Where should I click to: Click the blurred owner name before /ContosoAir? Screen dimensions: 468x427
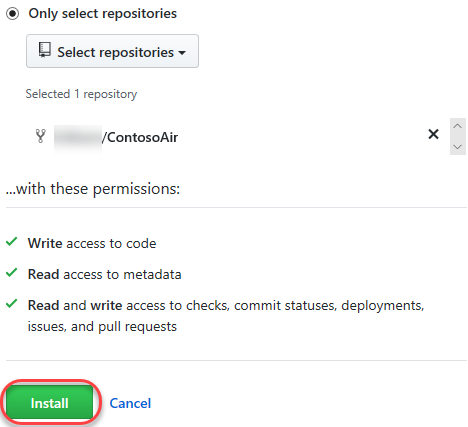pos(78,138)
